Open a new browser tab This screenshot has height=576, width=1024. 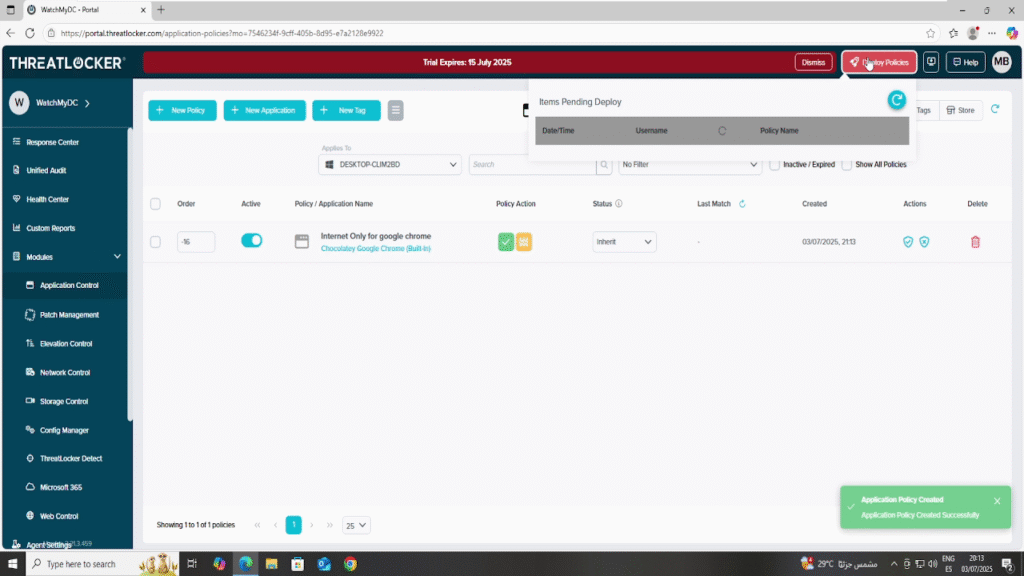tap(161, 10)
